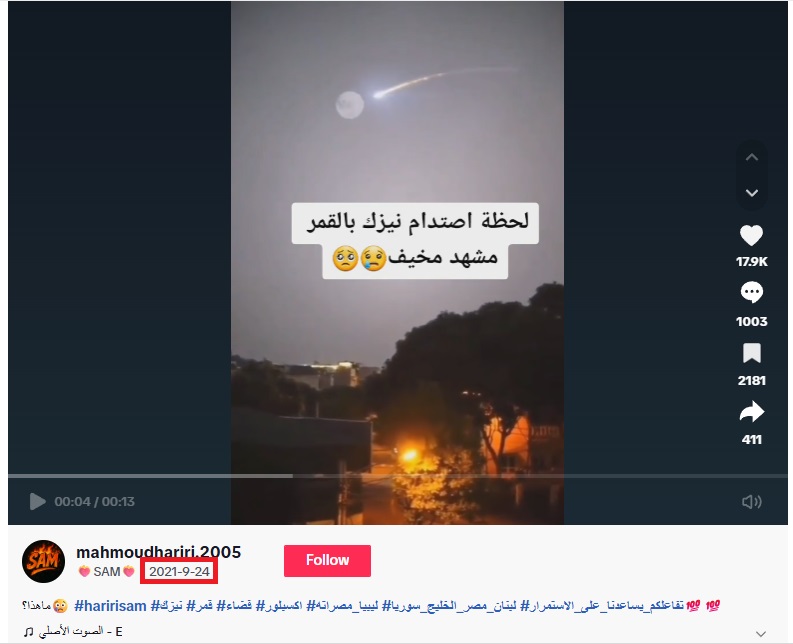793x644 pixels.
Task: Open #haririsam hashtag link
Action: [110, 606]
